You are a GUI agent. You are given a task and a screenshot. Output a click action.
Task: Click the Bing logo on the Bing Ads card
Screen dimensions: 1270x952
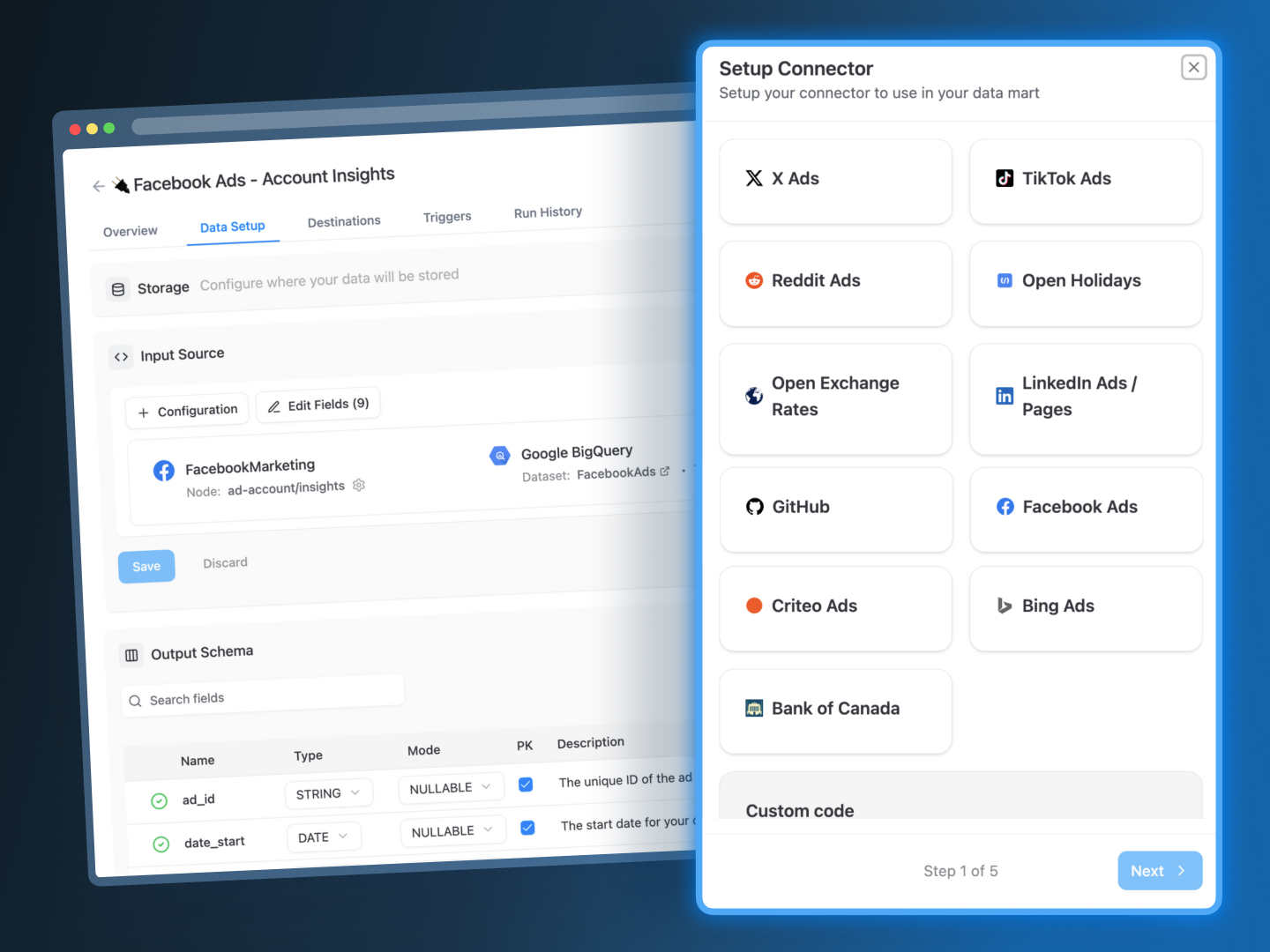[1005, 606]
